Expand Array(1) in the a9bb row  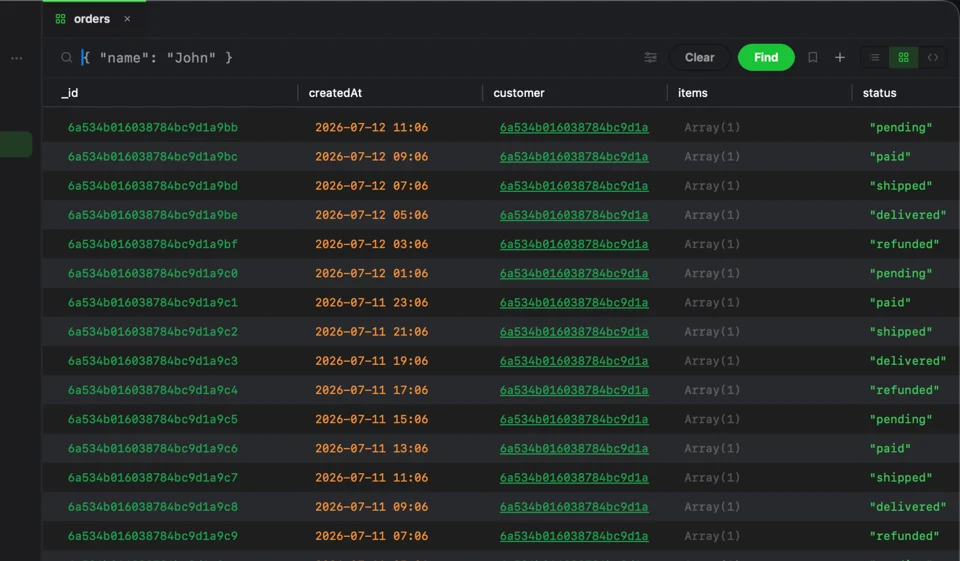(712, 127)
